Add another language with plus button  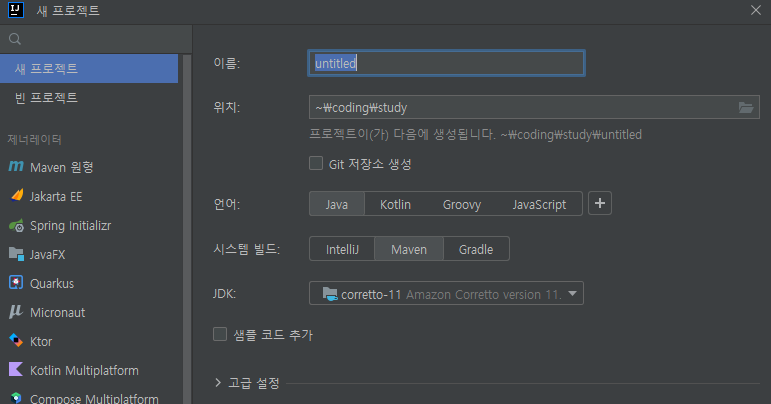tap(600, 203)
